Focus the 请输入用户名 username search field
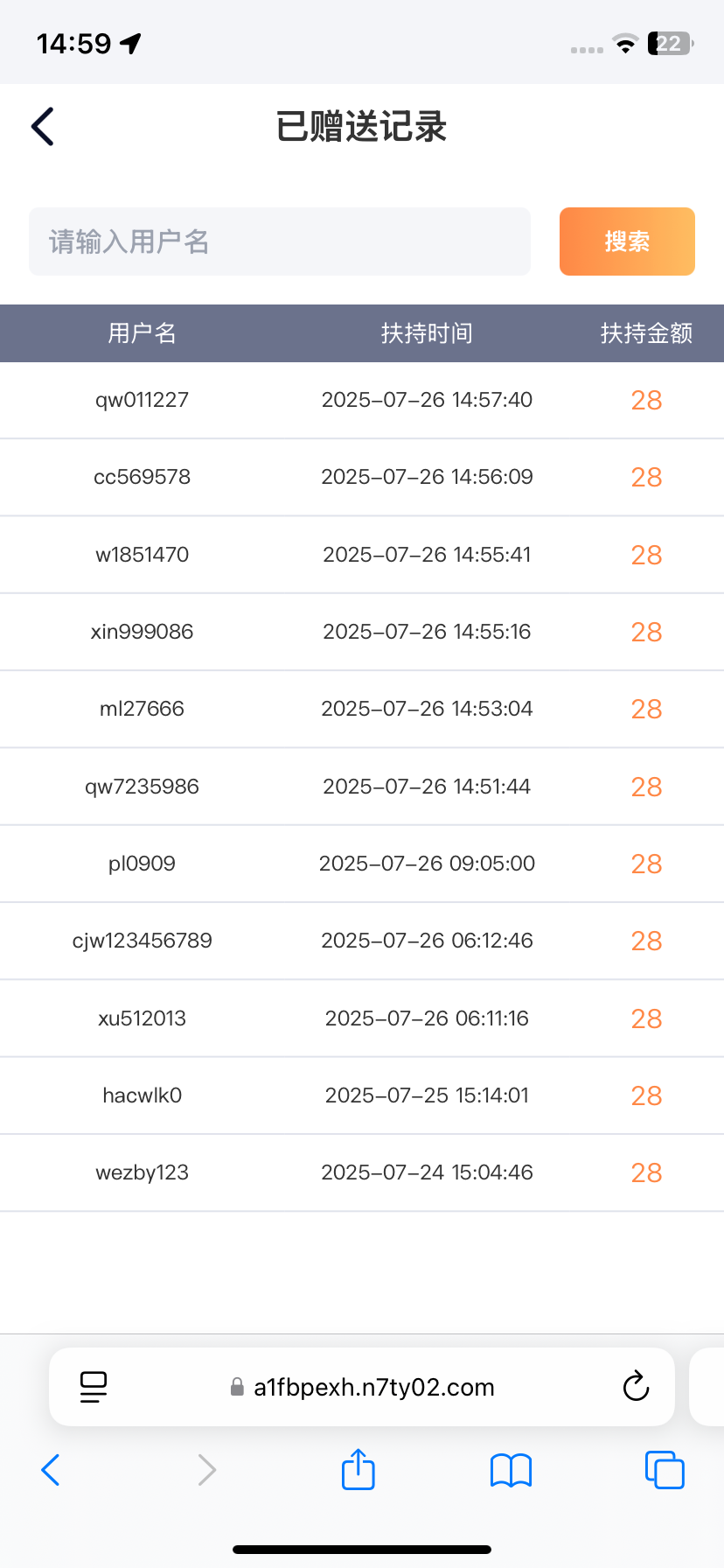The height and width of the screenshot is (1568, 724). tap(280, 241)
